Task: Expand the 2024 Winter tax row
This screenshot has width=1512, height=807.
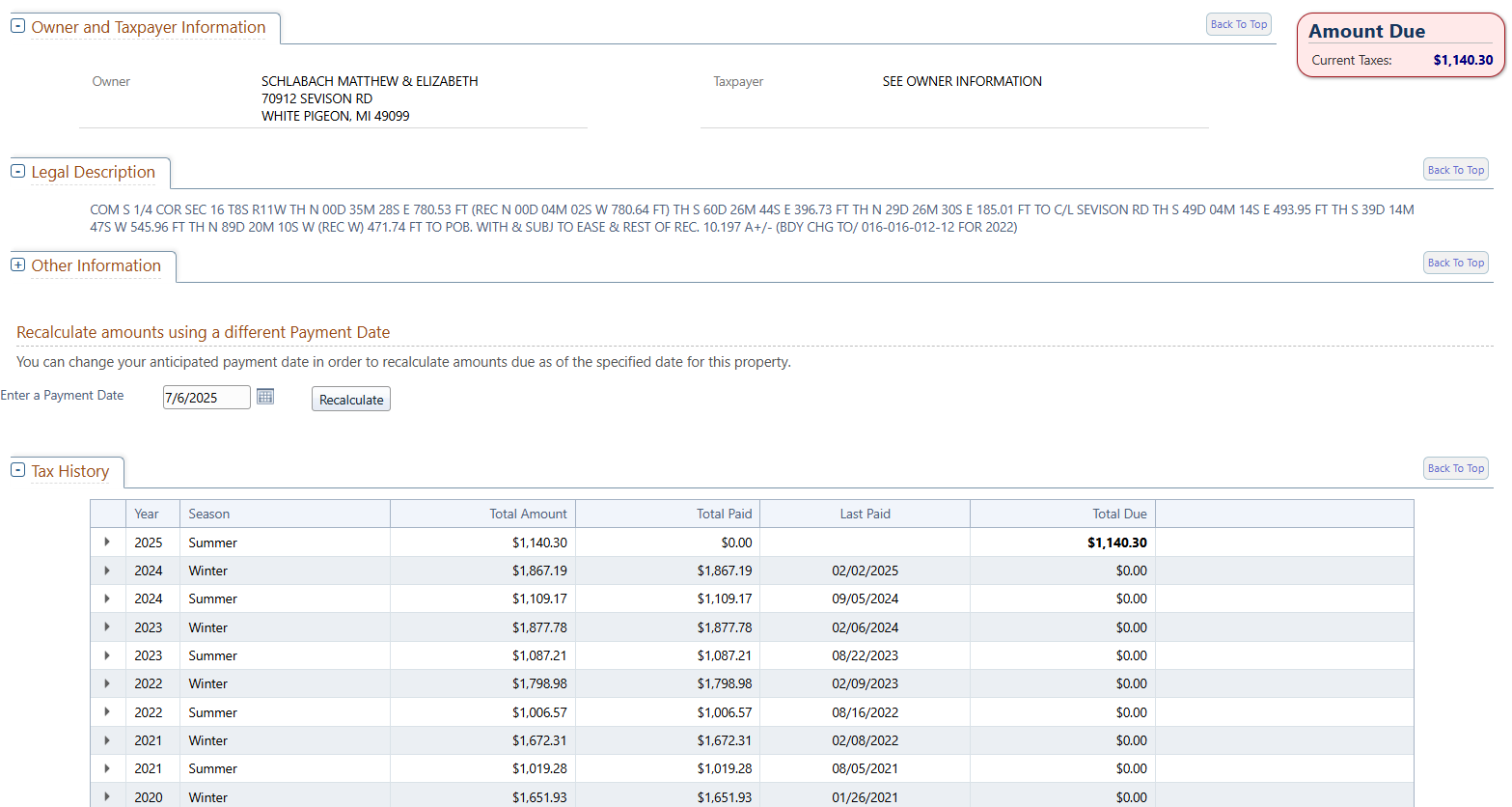Action: tap(107, 570)
